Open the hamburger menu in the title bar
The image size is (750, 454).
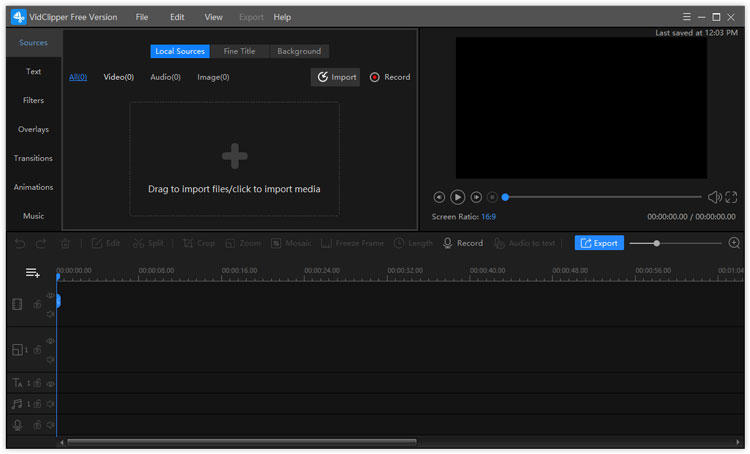pyautogui.click(x=686, y=17)
